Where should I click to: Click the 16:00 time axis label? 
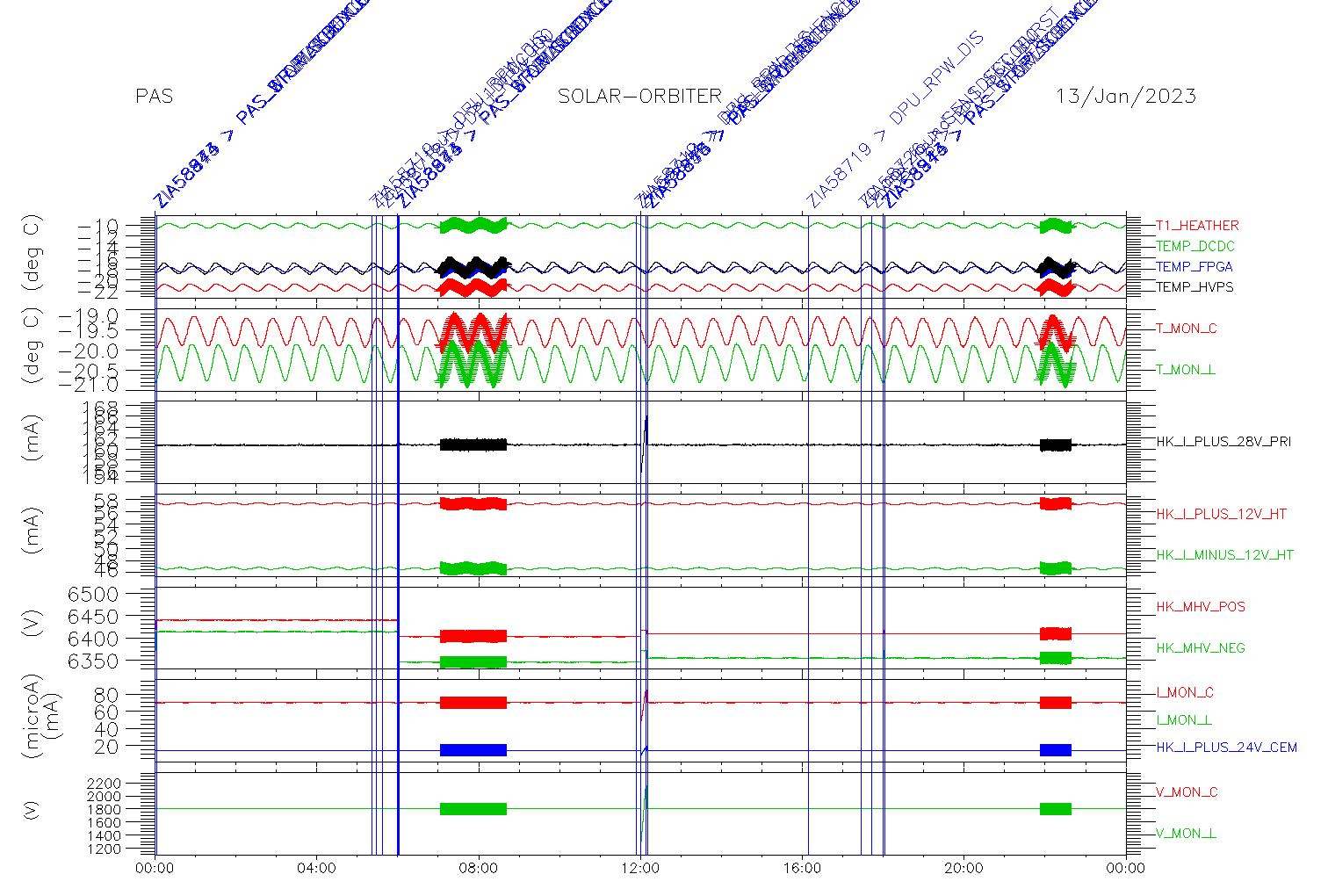803,869
